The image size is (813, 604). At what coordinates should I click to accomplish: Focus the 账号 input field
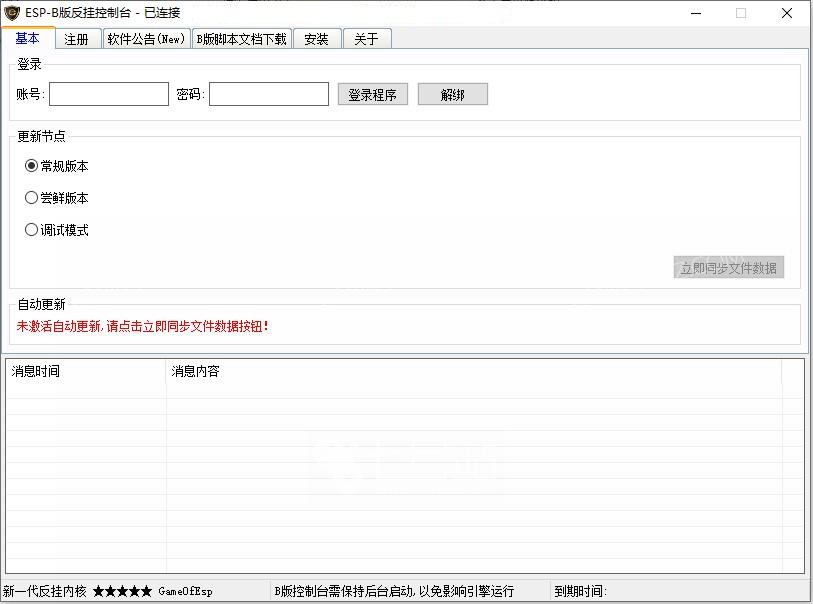pyautogui.click(x=109, y=94)
